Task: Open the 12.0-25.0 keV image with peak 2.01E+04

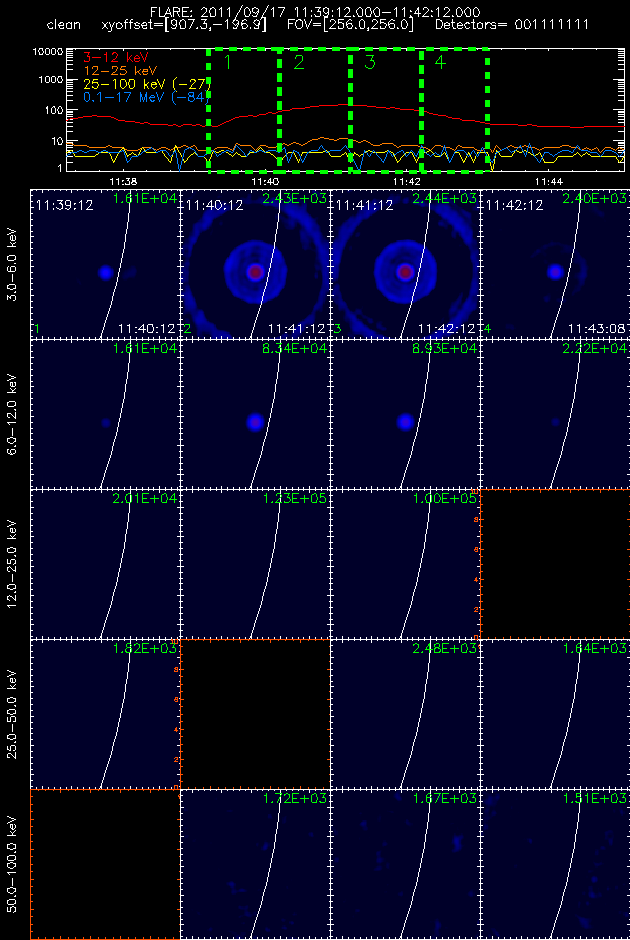Action: (x=105, y=564)
